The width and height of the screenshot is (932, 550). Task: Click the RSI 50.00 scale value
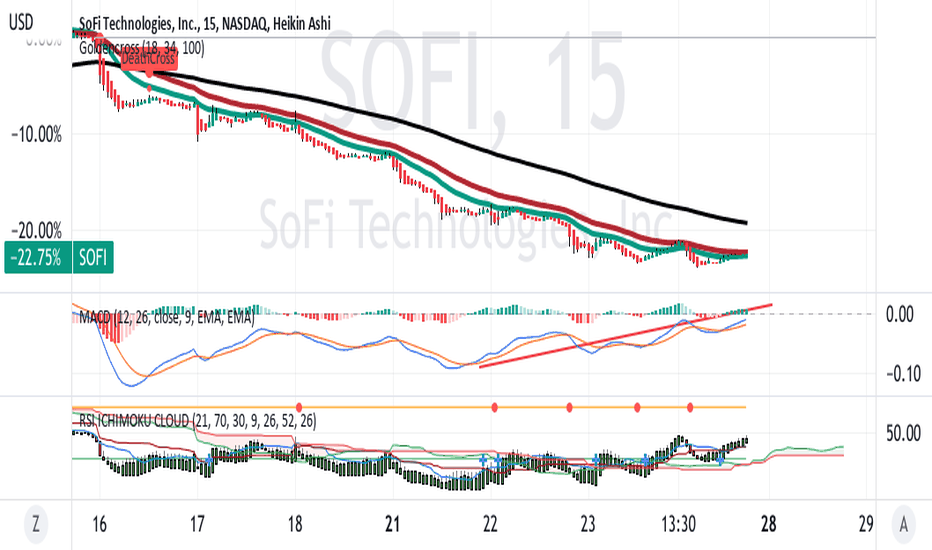[903, 433]
